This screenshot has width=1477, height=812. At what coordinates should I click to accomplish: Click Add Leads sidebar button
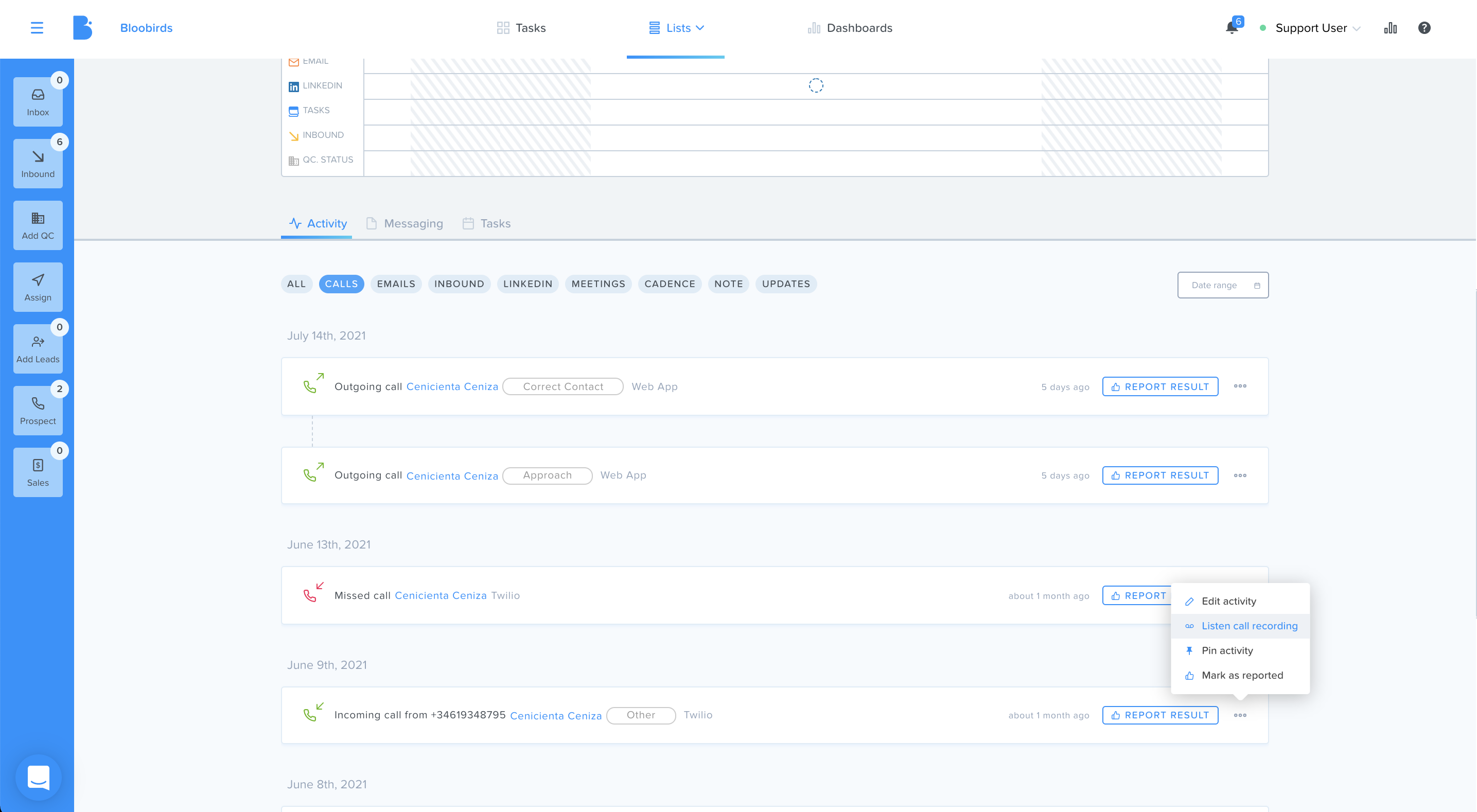tap(38, 349)
